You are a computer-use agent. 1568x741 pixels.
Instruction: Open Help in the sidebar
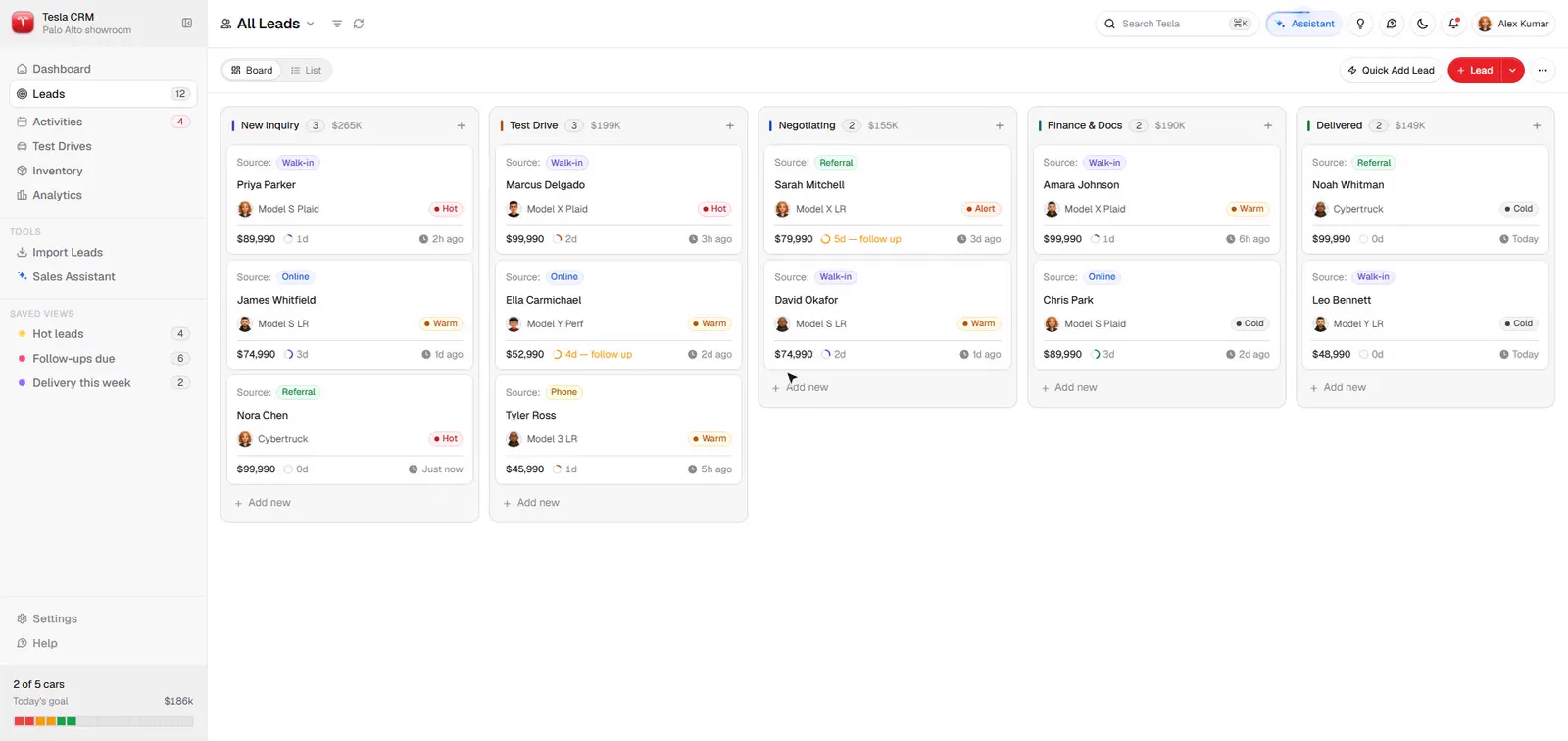point(103,643)
